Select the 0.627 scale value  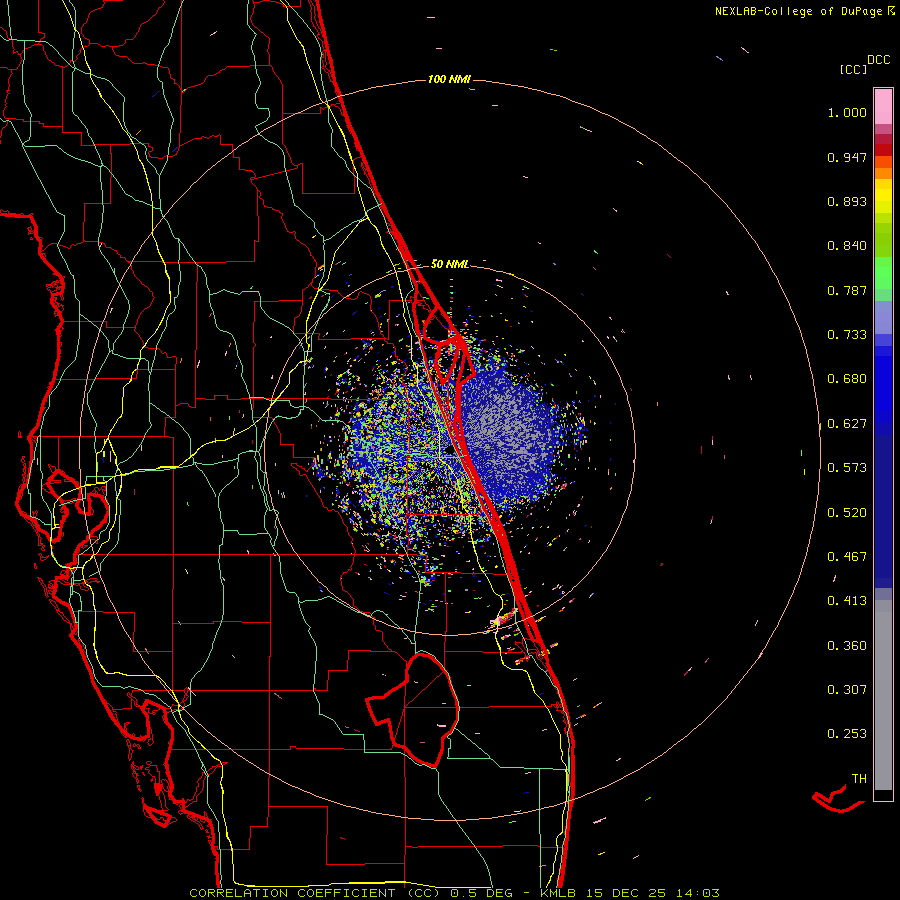click(x=847, y=424)
